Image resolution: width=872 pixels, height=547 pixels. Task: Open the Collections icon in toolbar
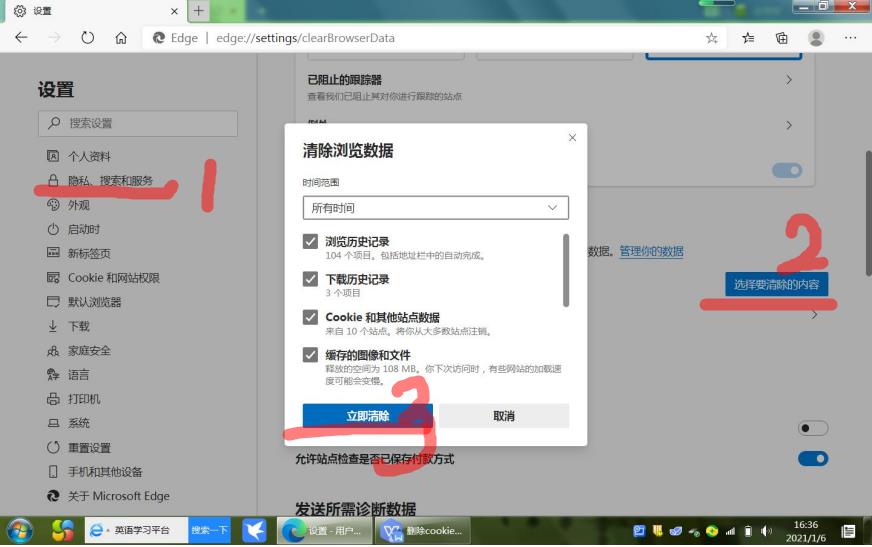782,38
